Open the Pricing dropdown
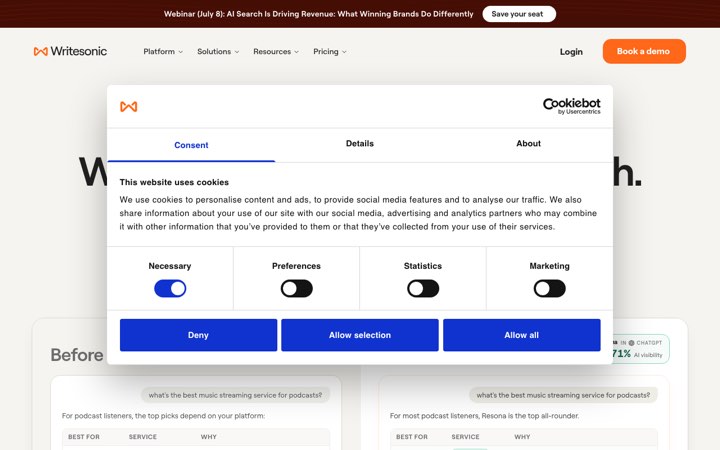Image resolution: width=720 pixels, height=450 pixels. click(x=330, y=51)
